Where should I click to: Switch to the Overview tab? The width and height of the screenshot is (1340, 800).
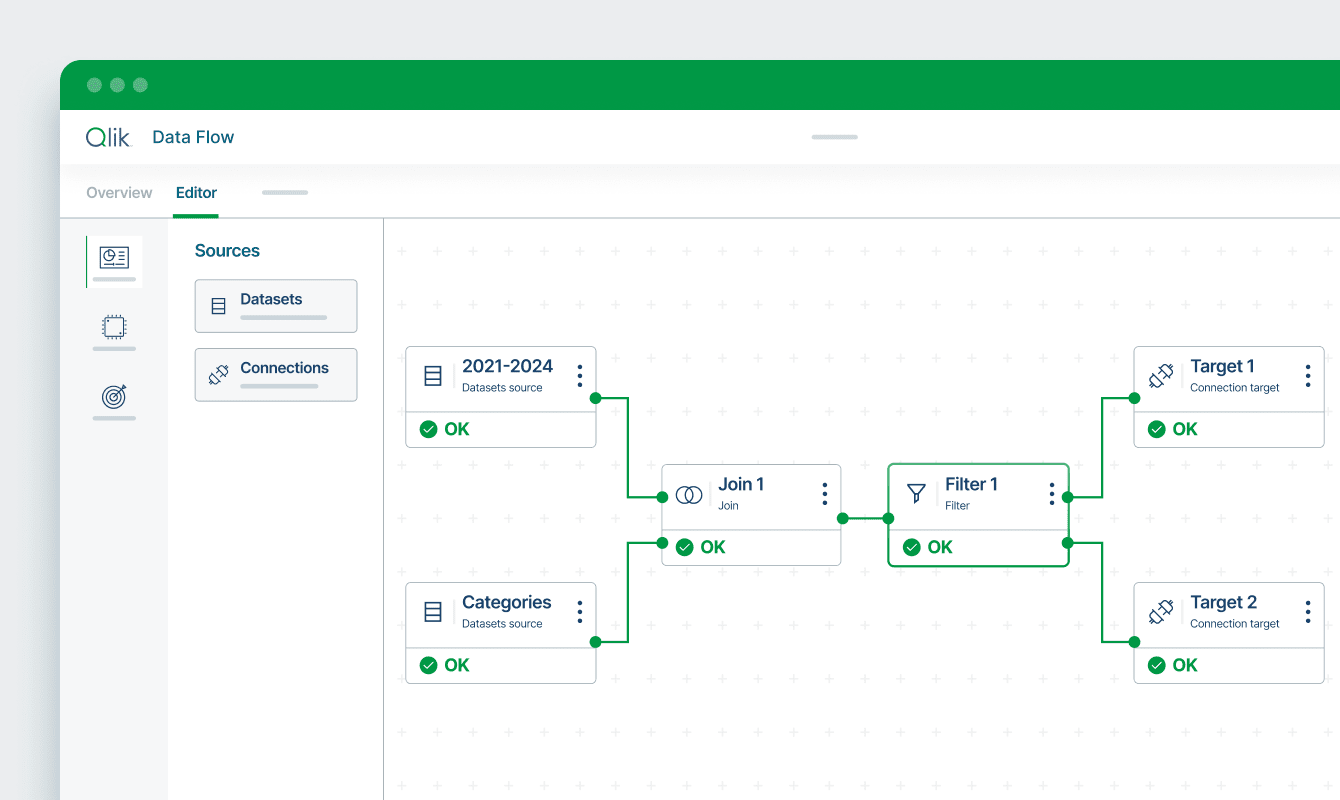click(118, 192)
